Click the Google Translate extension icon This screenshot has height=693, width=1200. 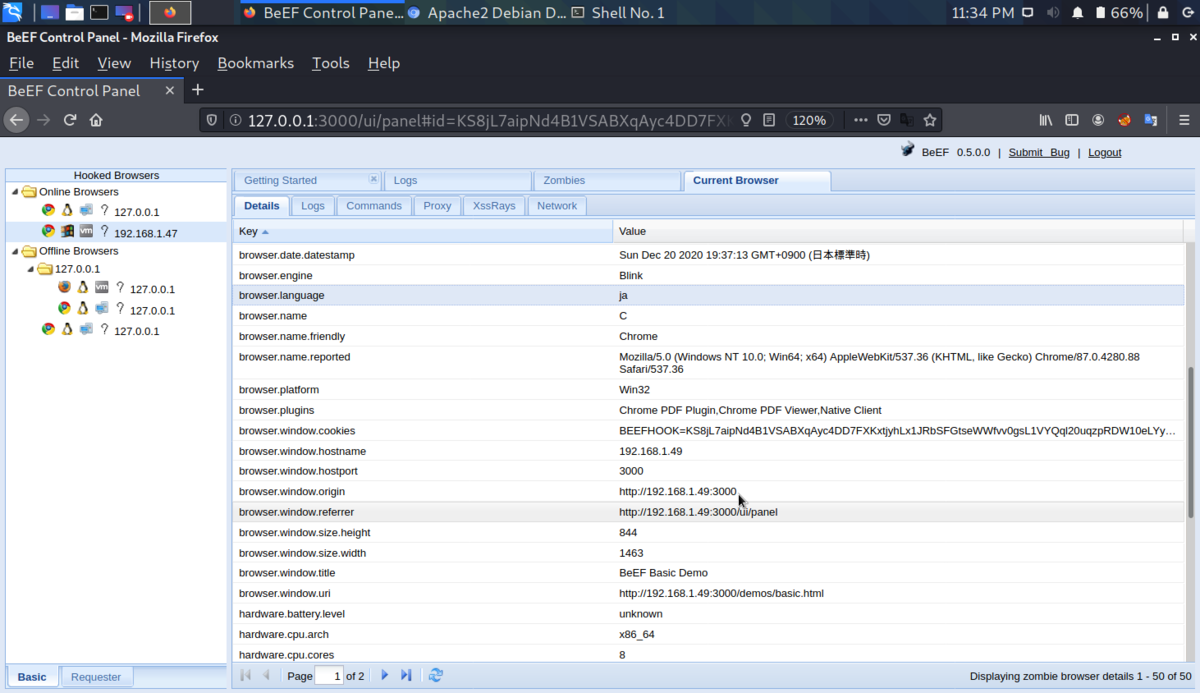point(1150,120)
